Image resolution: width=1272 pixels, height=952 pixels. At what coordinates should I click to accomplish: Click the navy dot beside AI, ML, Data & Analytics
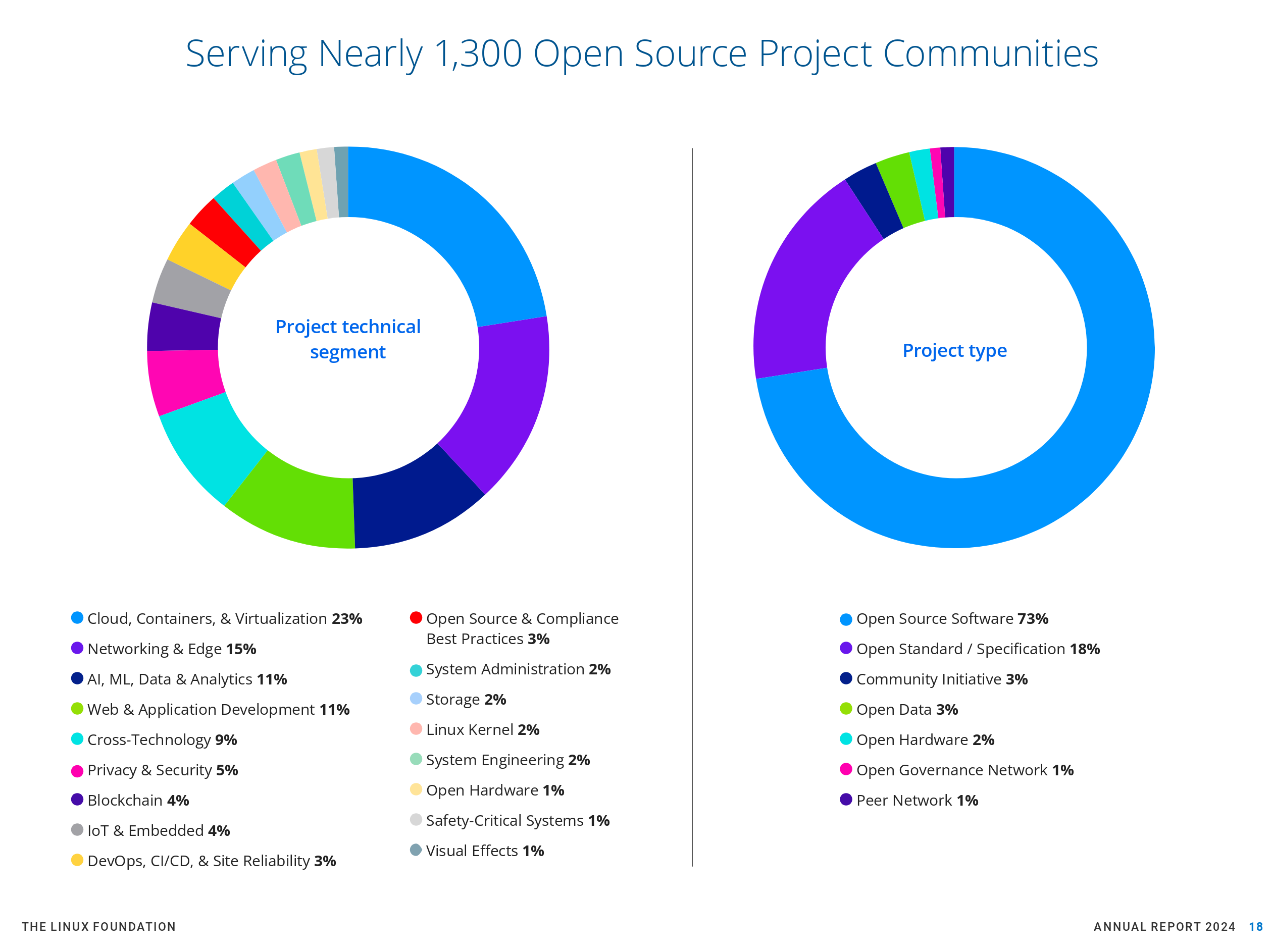(77, 678)
